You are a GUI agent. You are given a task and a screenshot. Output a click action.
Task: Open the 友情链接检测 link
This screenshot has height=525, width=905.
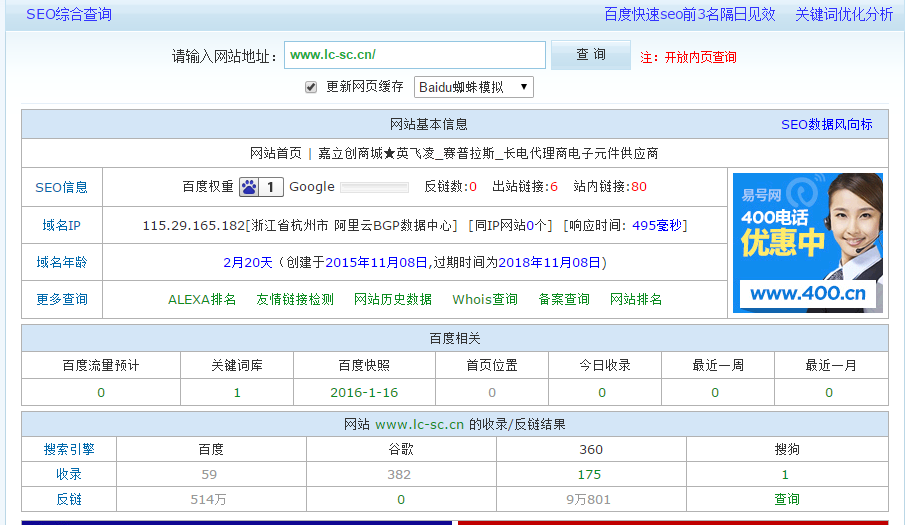(x=295, y=299)
